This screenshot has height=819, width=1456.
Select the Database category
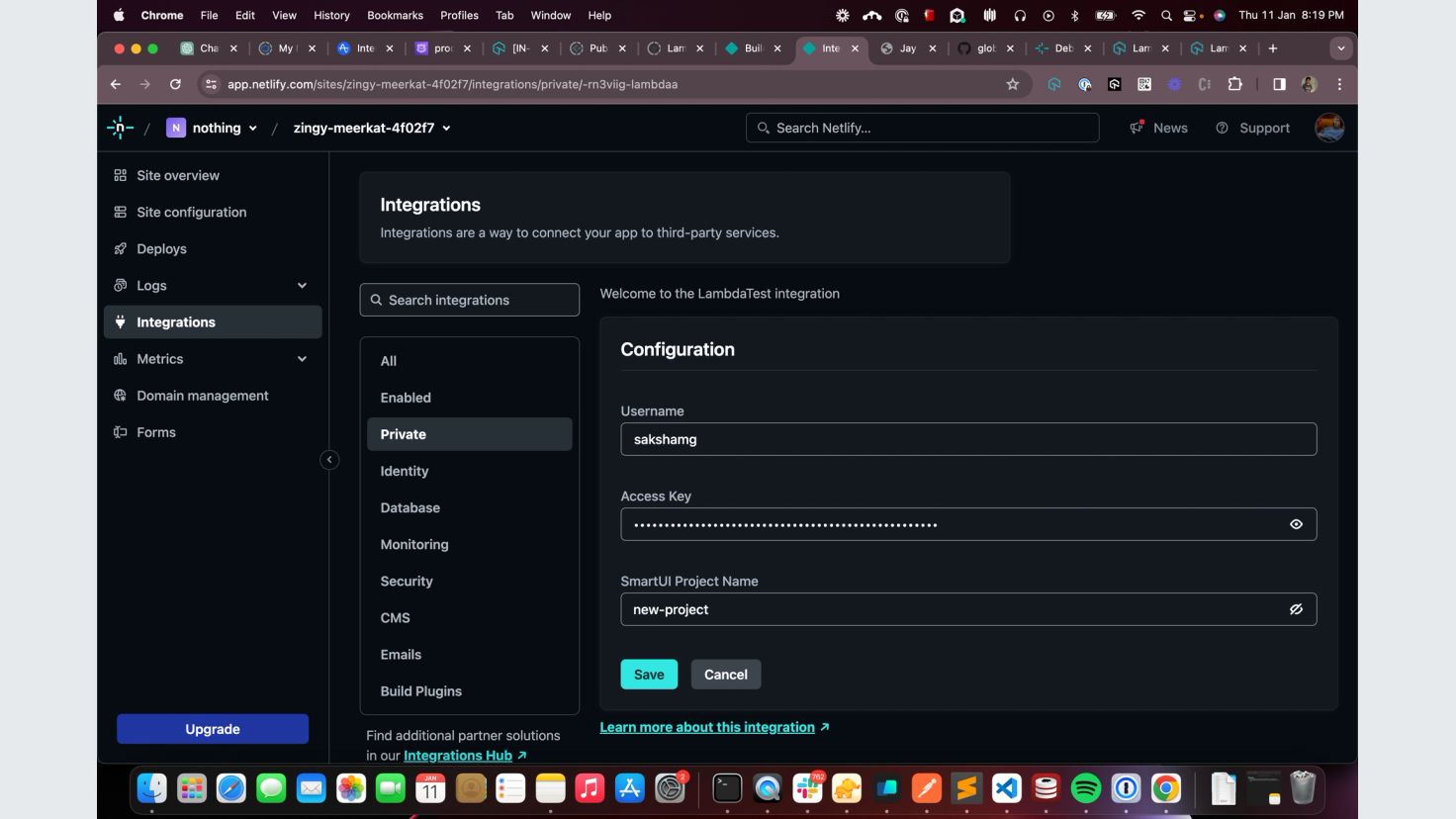coord(470,507)
